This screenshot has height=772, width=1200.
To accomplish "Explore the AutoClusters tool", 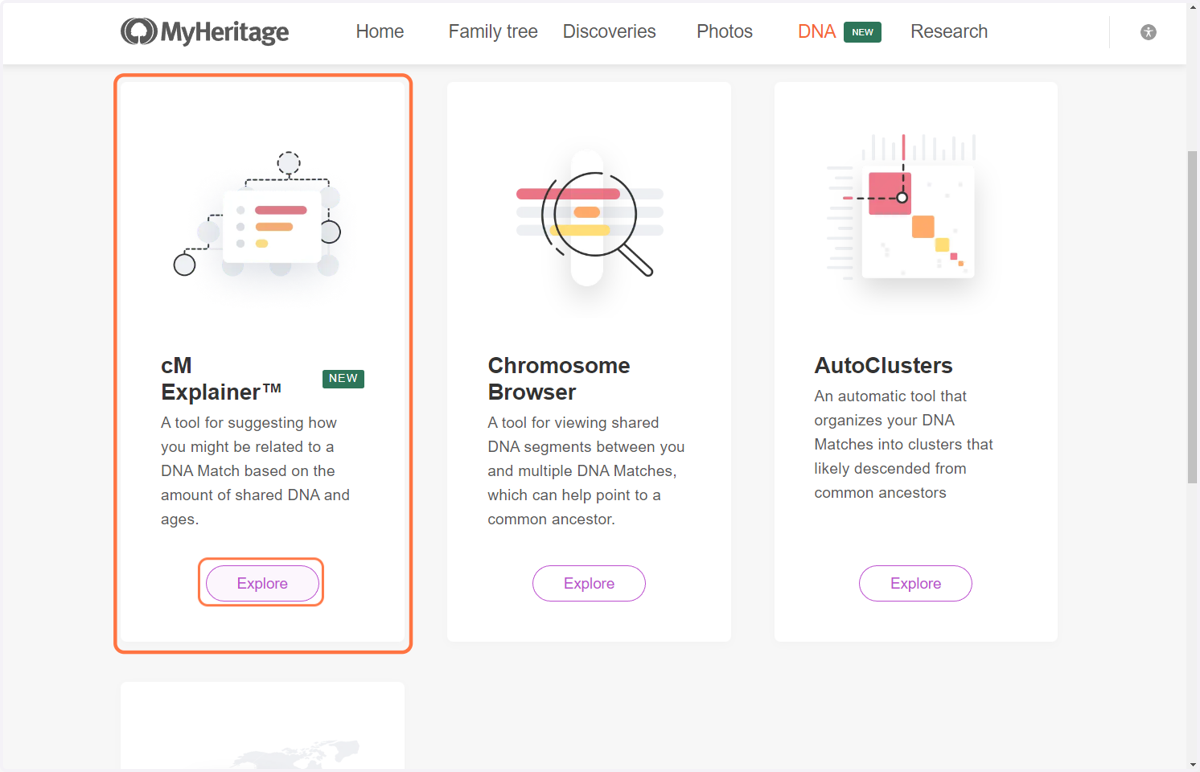I will click(916, 583).
